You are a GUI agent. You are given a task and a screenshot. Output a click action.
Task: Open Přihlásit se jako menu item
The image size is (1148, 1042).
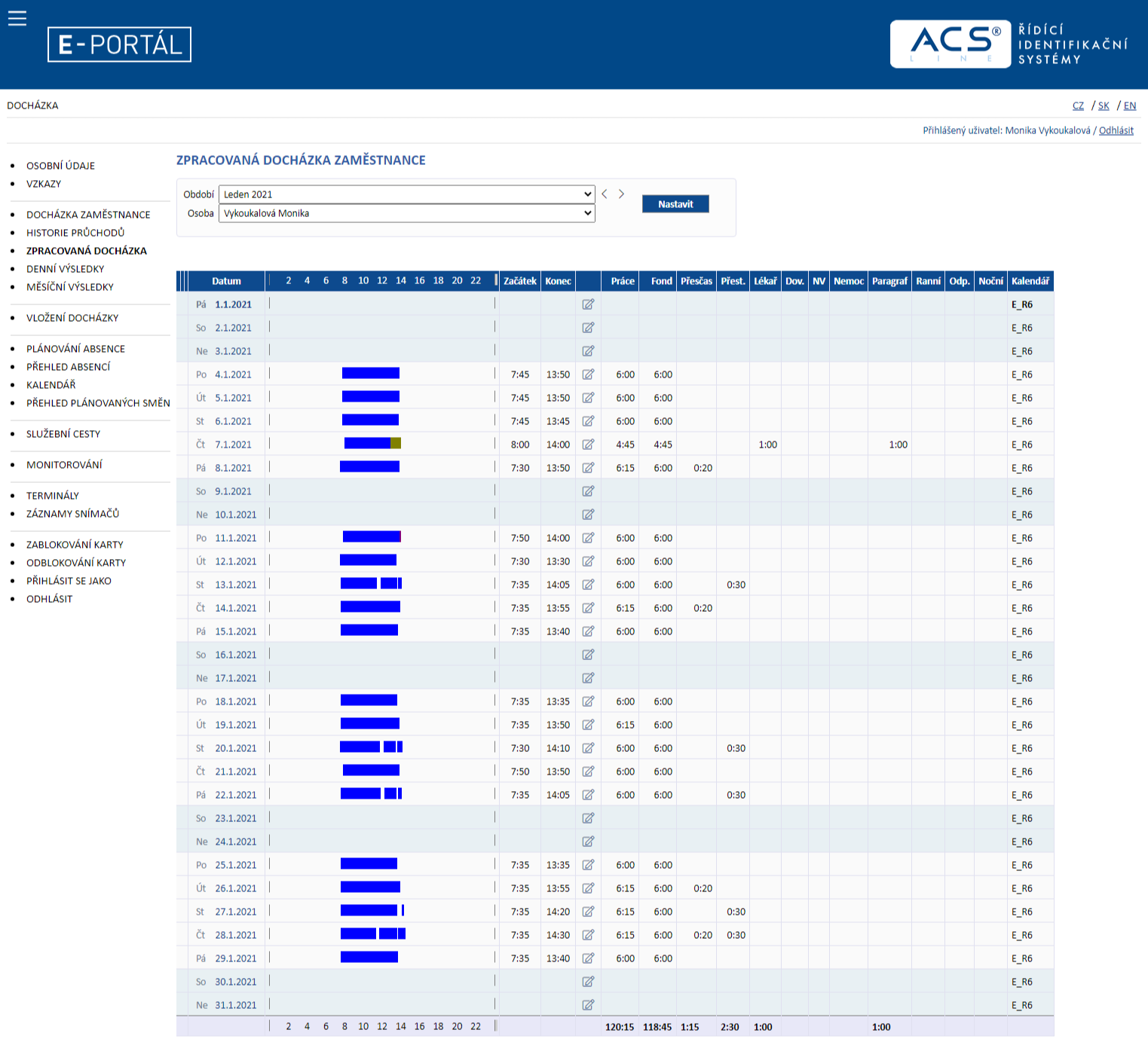click(x=69, y=581)
